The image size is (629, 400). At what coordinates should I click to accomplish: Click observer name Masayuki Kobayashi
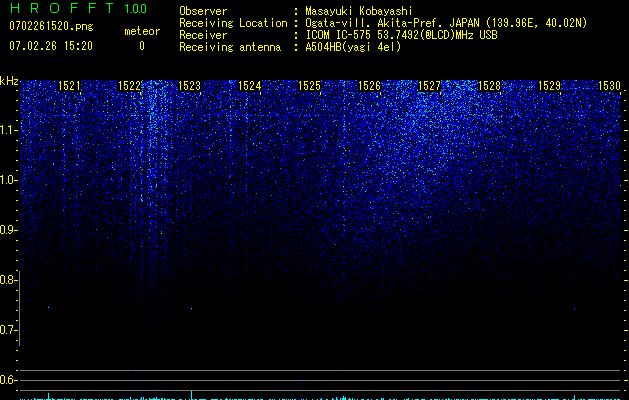point(359,11)
